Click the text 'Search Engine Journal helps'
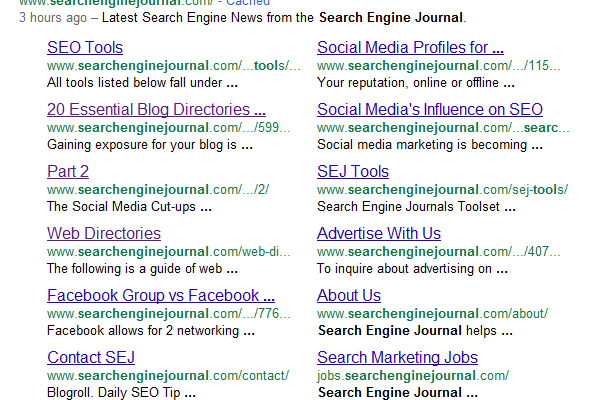The image size is (604, 400). [x=407, y=331]
